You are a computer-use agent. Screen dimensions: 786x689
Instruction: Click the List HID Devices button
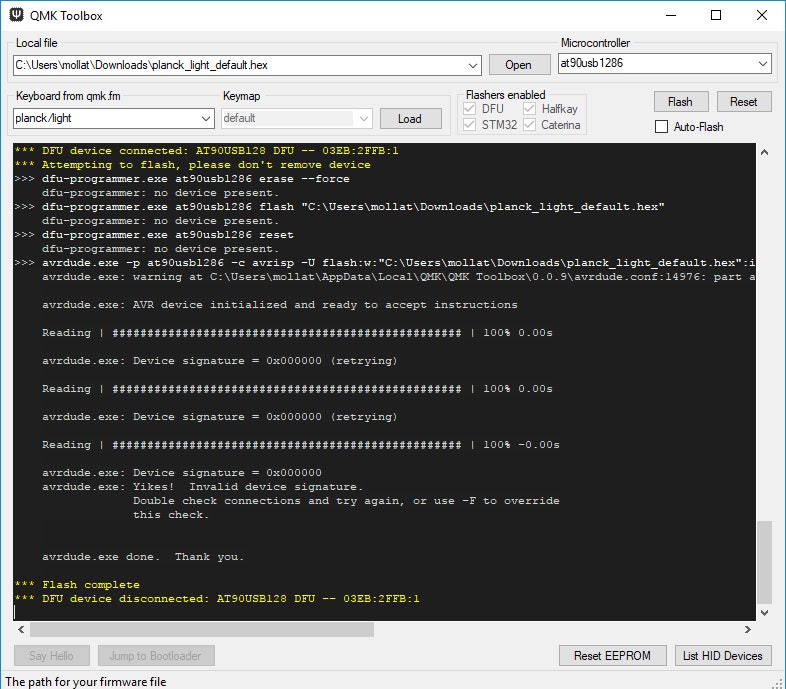(x=722, y=656)
